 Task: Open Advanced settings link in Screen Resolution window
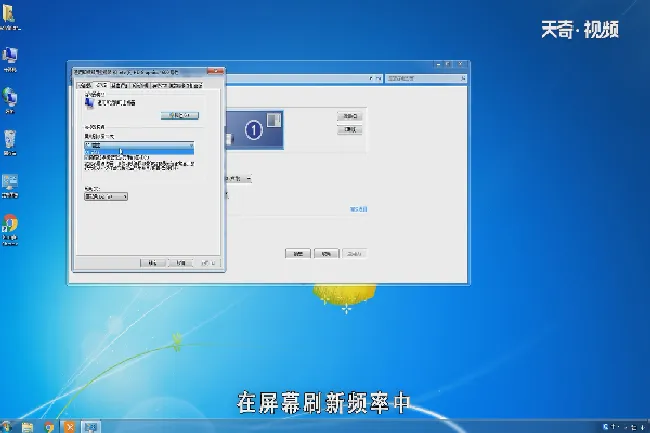pos(359,209)
